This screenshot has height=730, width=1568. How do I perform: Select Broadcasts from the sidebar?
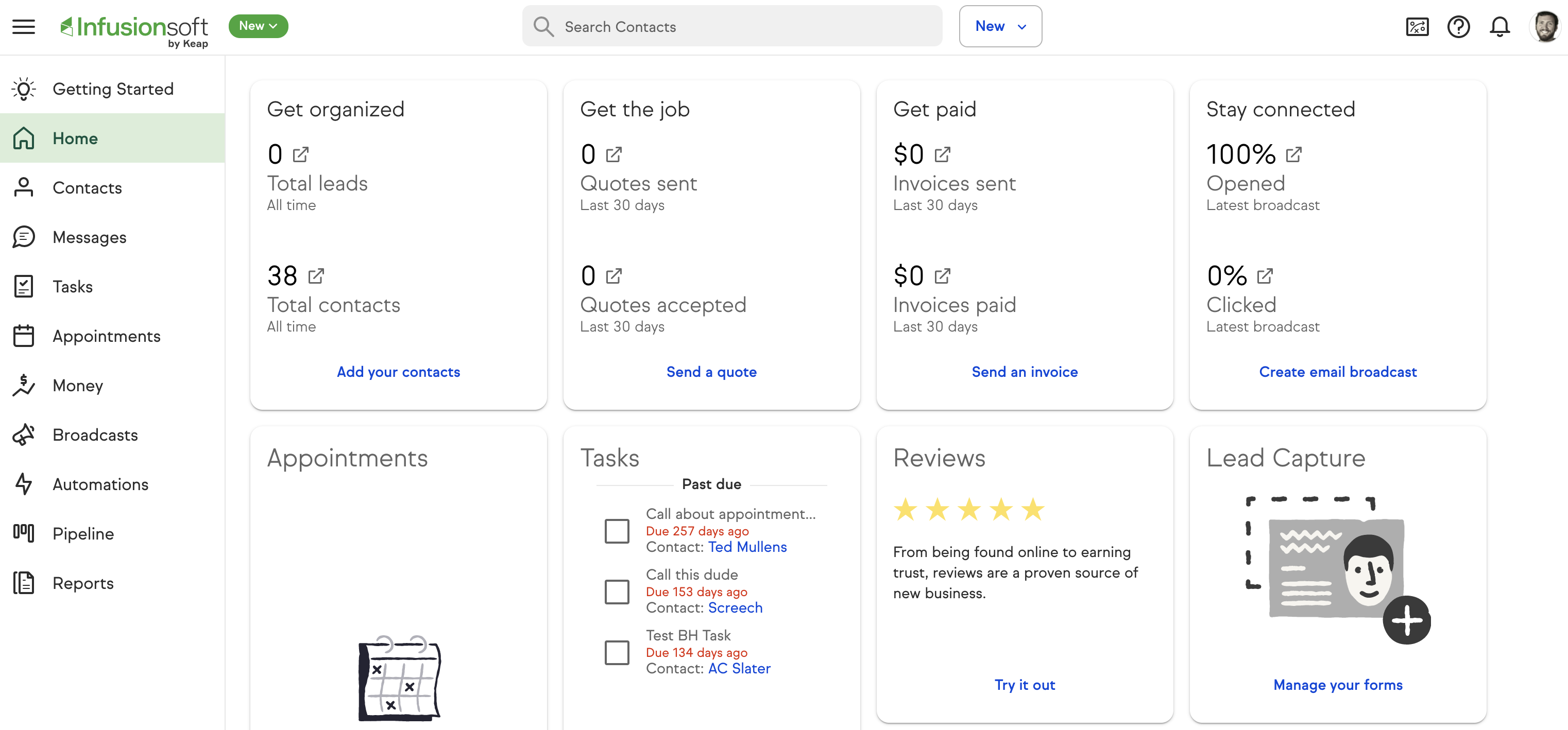click(96, 435)
